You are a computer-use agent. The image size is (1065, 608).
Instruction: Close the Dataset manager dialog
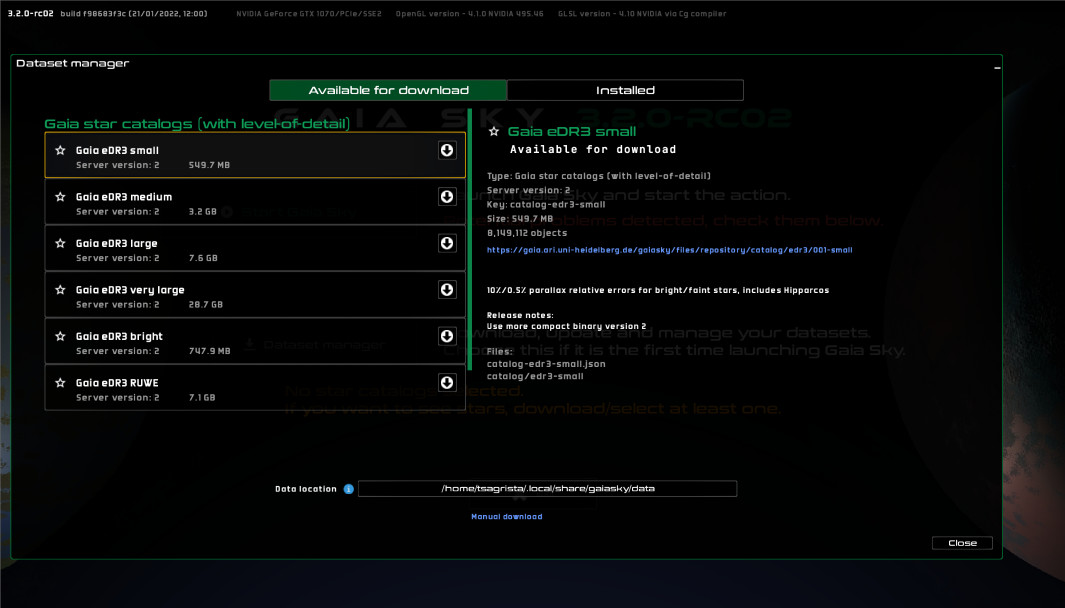click(962, 543)
